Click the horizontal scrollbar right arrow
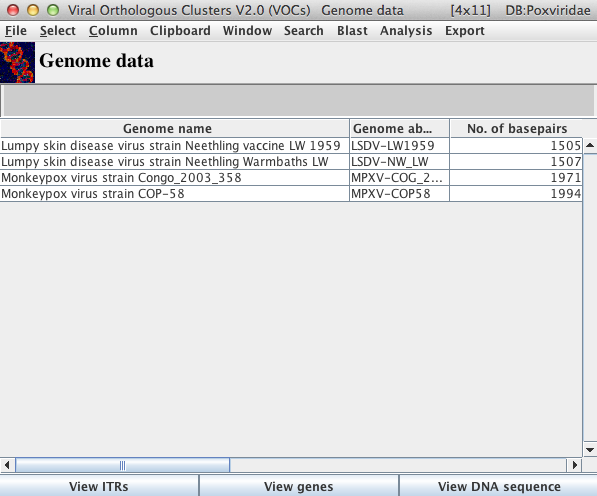This screenshot has width=597, height=496. click(x=575, y=465)
